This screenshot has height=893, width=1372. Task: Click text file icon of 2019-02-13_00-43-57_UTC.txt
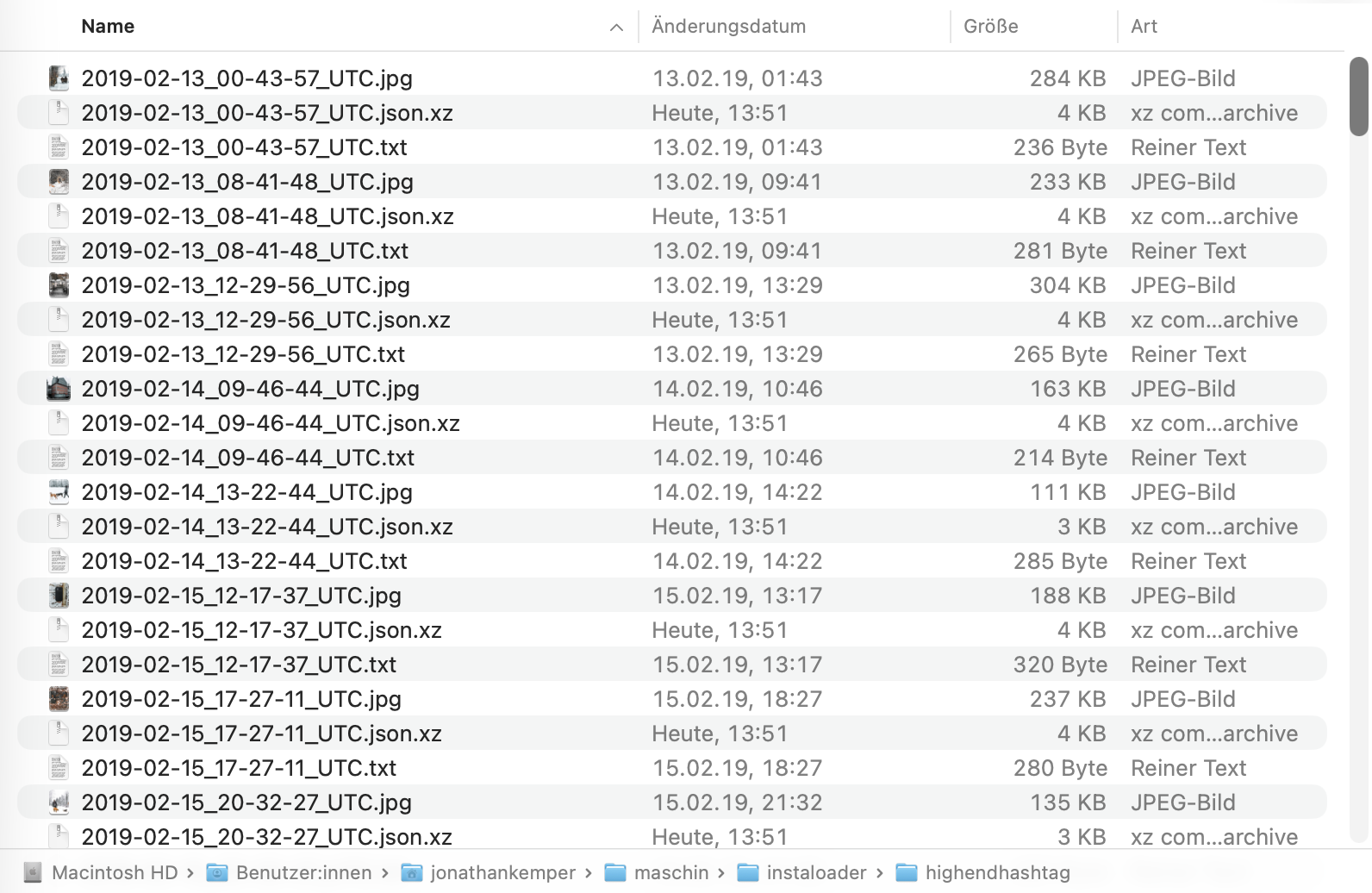click(x=59, y=147)
